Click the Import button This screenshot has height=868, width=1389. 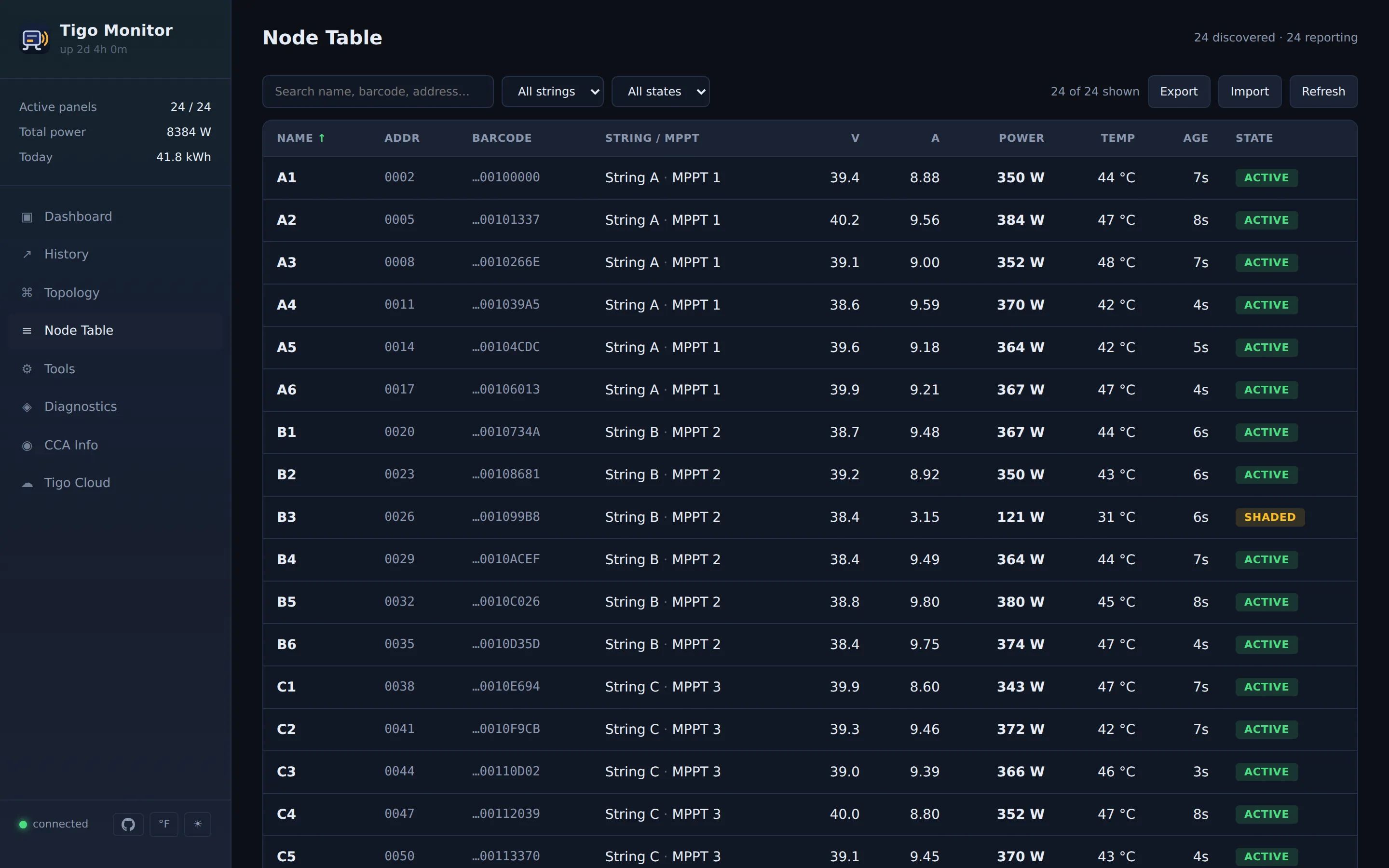click(x=1250, y=92)
